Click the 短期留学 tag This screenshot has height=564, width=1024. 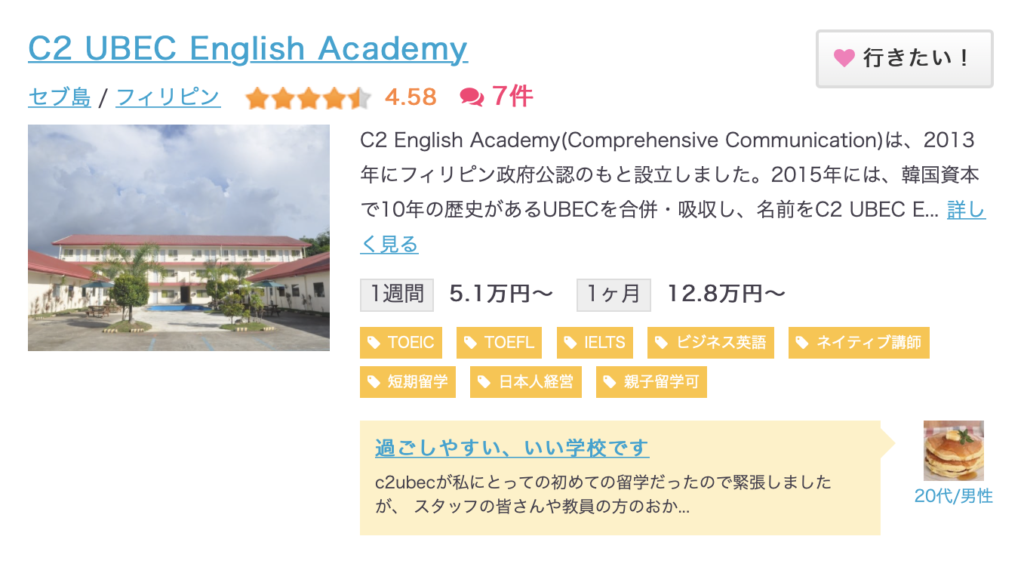click(408, 382)
